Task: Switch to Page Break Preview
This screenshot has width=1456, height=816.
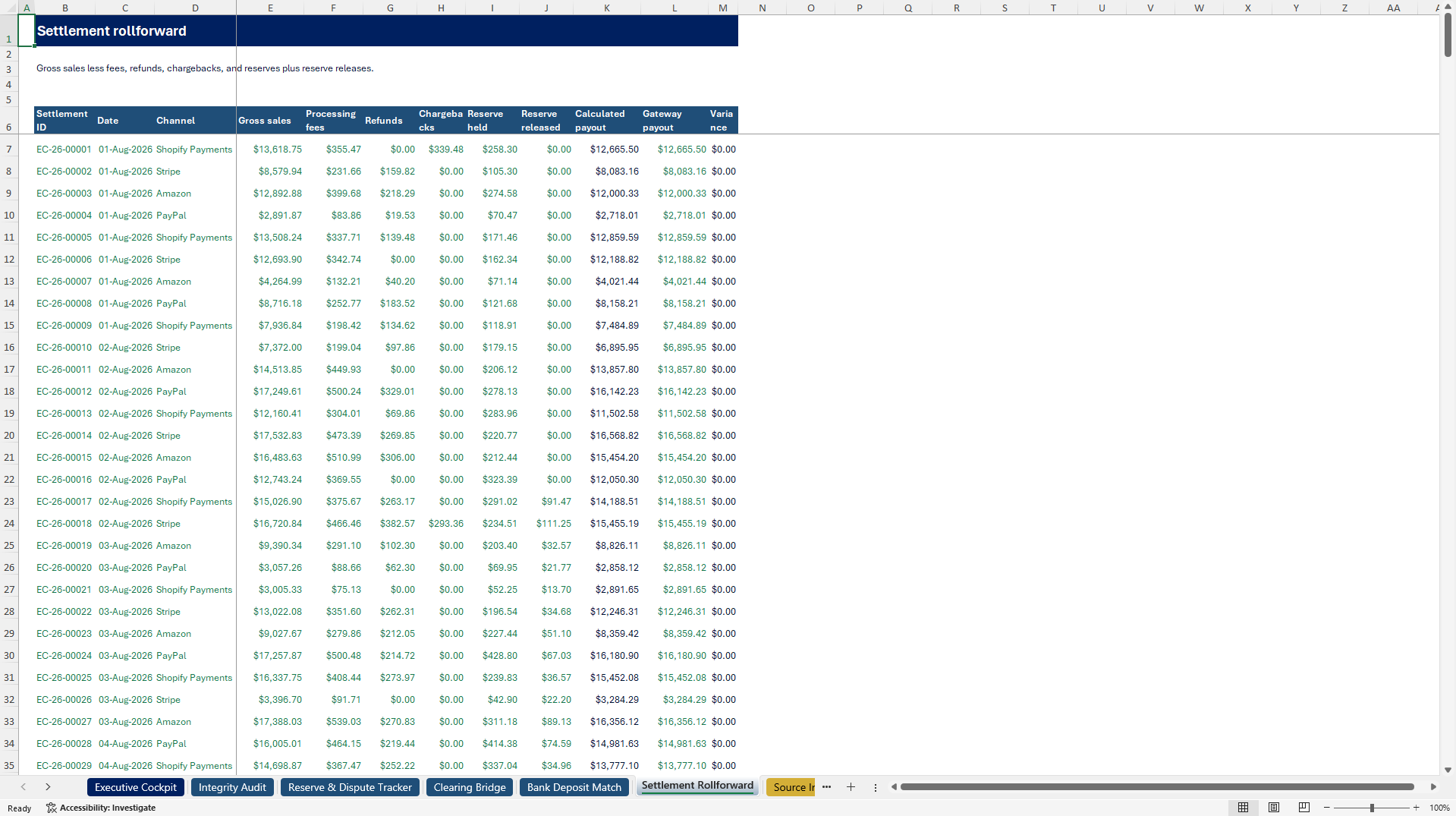Action: (1304, 808)
